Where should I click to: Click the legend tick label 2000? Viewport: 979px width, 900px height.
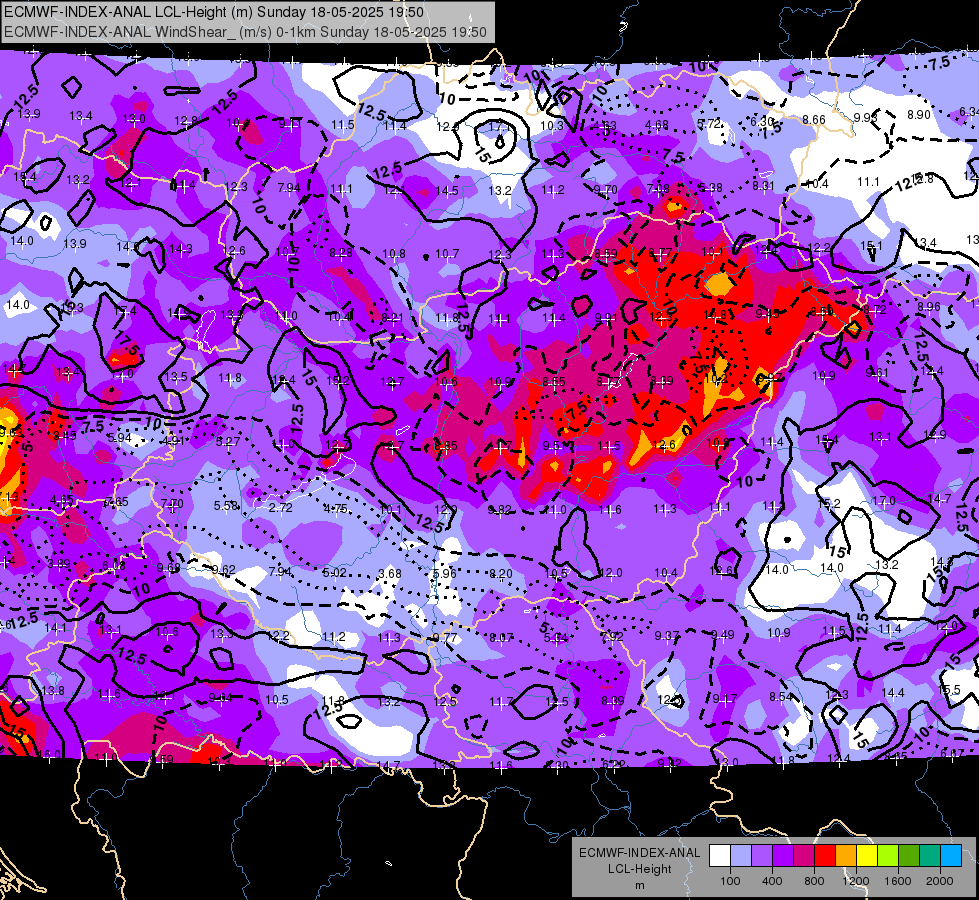(940, 881)
